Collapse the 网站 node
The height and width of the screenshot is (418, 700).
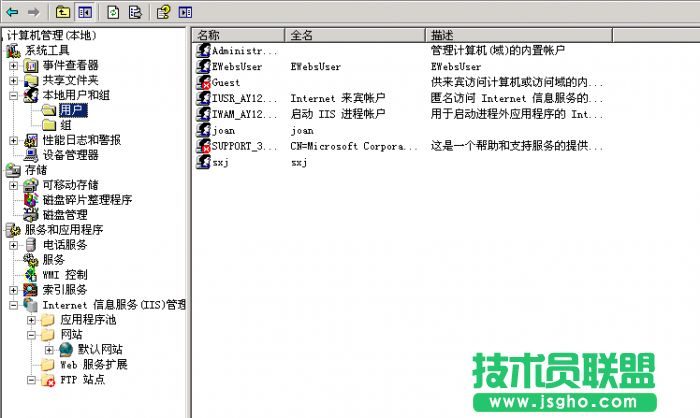coord(32,335)
